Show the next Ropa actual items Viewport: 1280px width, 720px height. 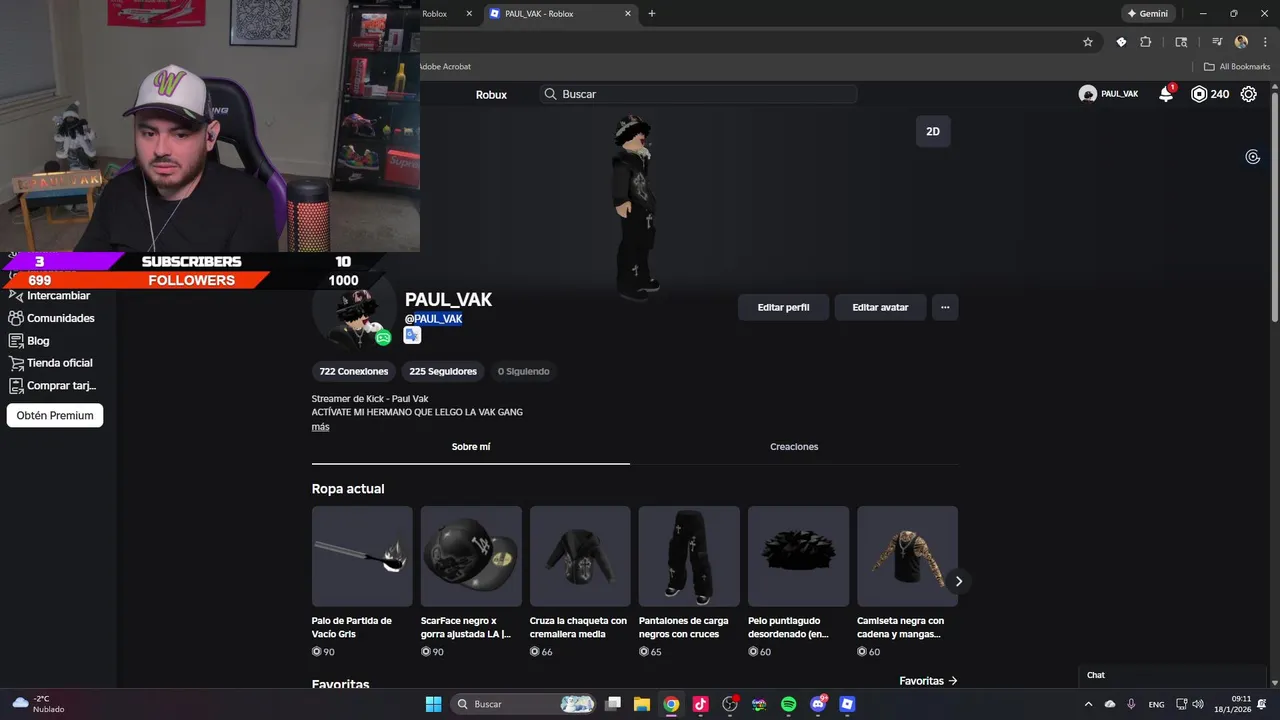[958, 581]
